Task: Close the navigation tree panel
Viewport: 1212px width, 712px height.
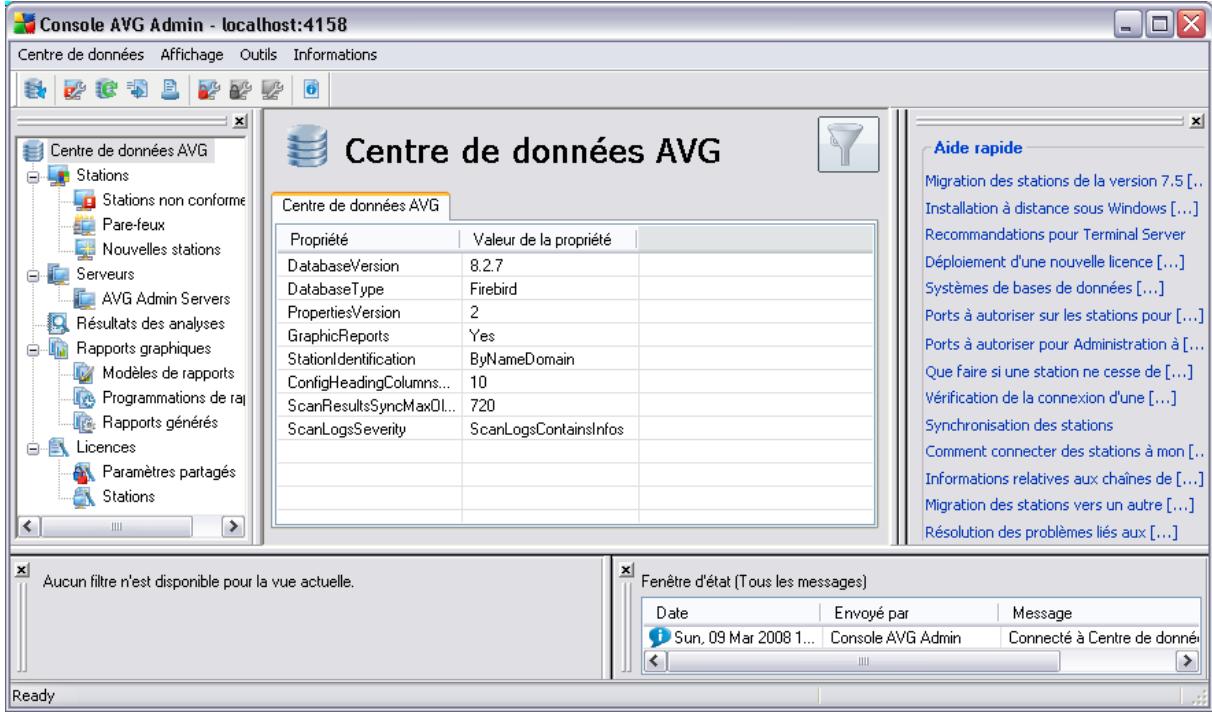Action: point(239,121)
